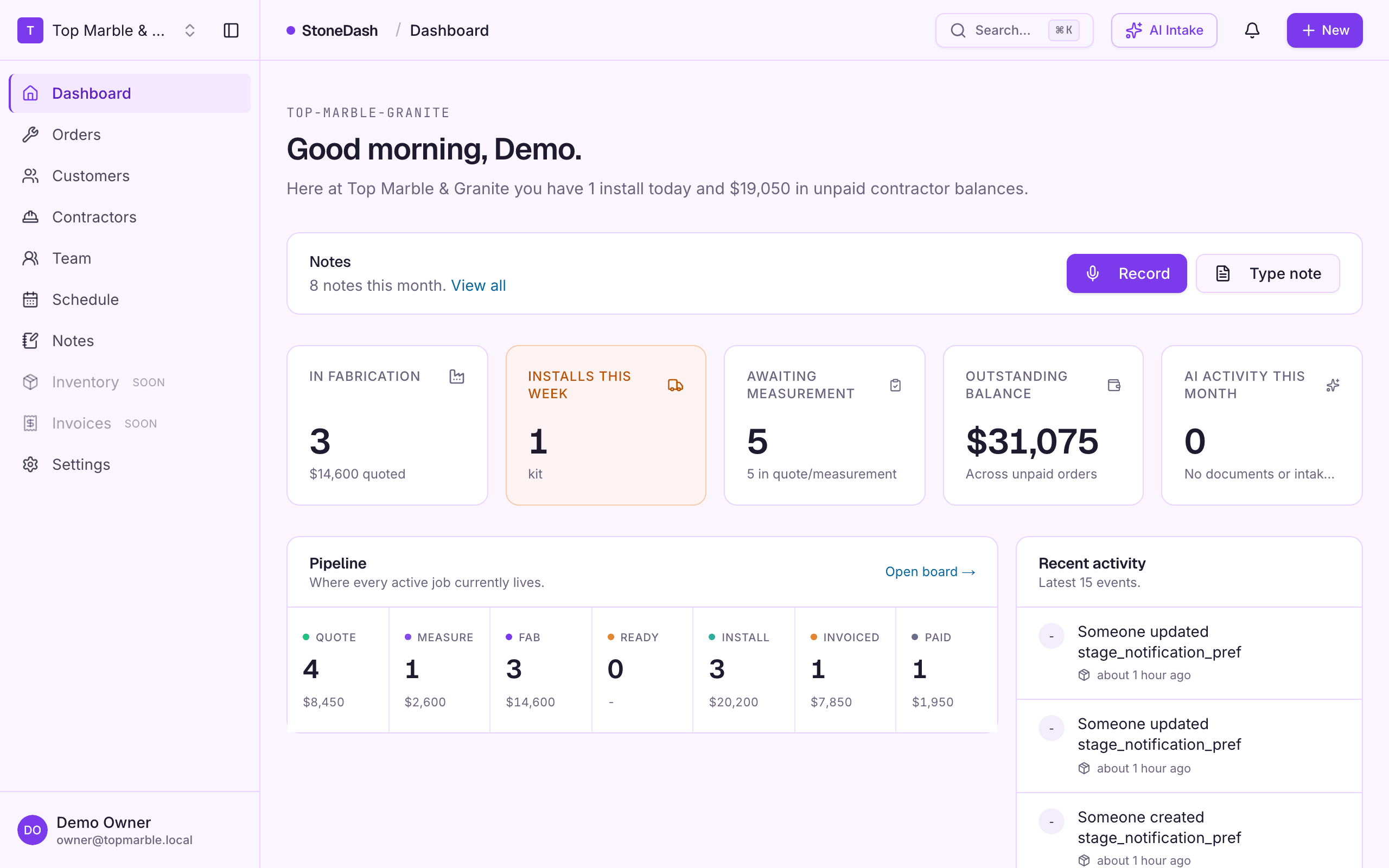Start recording a note with Record
The image size is (1389, 868).
(x=1126, y=273)
